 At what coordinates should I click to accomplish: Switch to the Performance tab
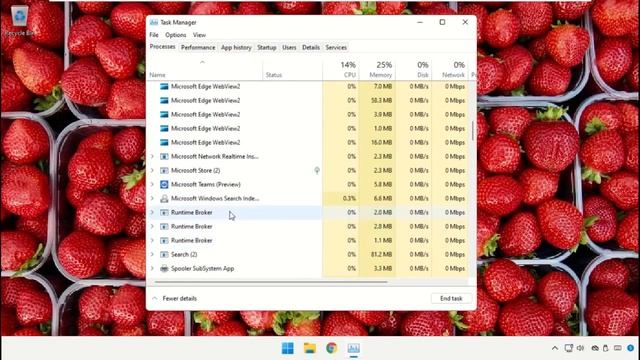(198, 47)
